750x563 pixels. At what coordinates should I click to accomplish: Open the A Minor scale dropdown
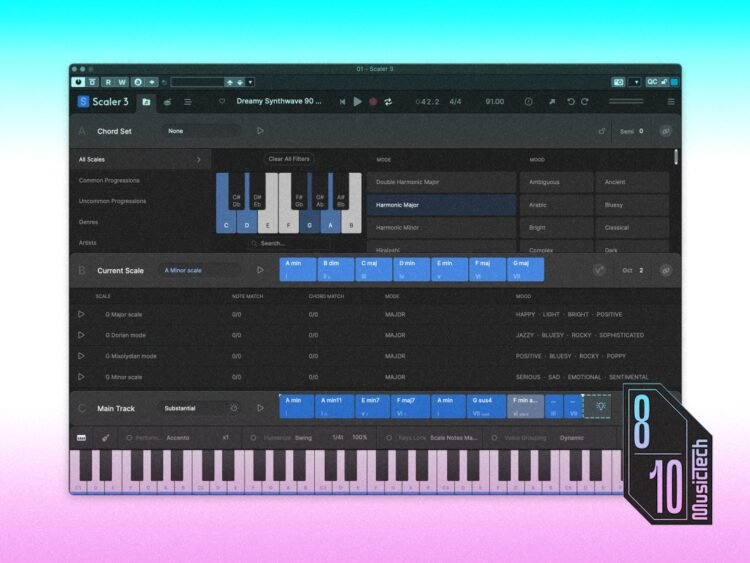(200, 270)
